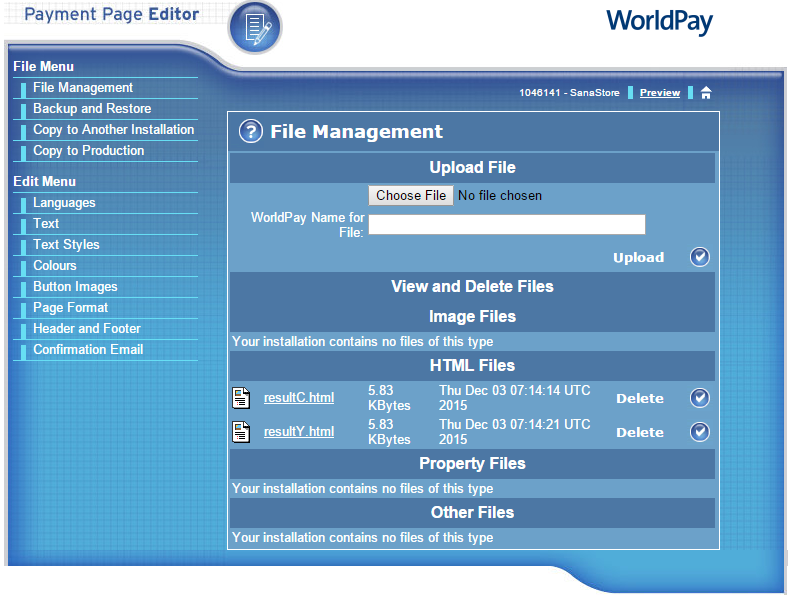Click Delete text for resultY.html
The height and width of the screenshot is (595, 788).
click(640, 432)
